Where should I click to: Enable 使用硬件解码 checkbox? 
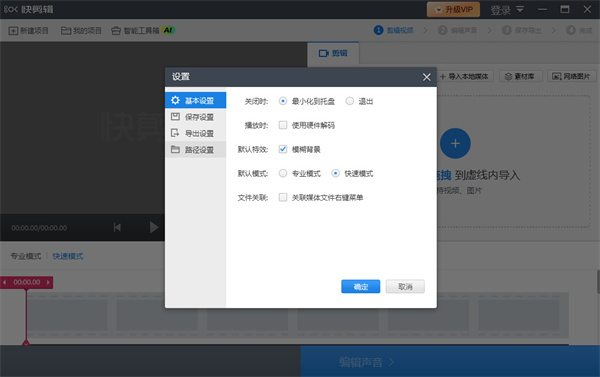pyautogui.click(x=283, y=125)
